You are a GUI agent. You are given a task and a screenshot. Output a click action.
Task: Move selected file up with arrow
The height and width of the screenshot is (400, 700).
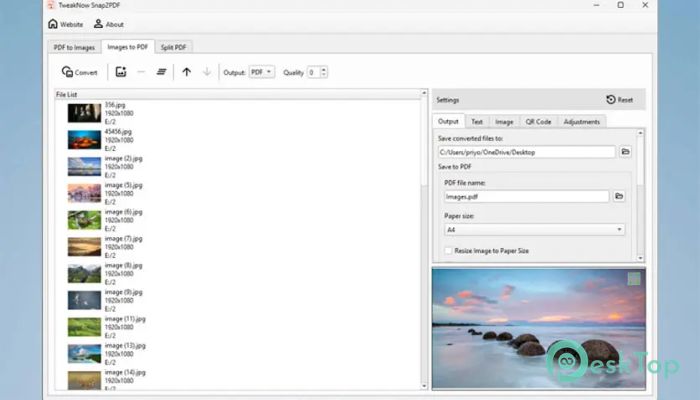[187, 72]
